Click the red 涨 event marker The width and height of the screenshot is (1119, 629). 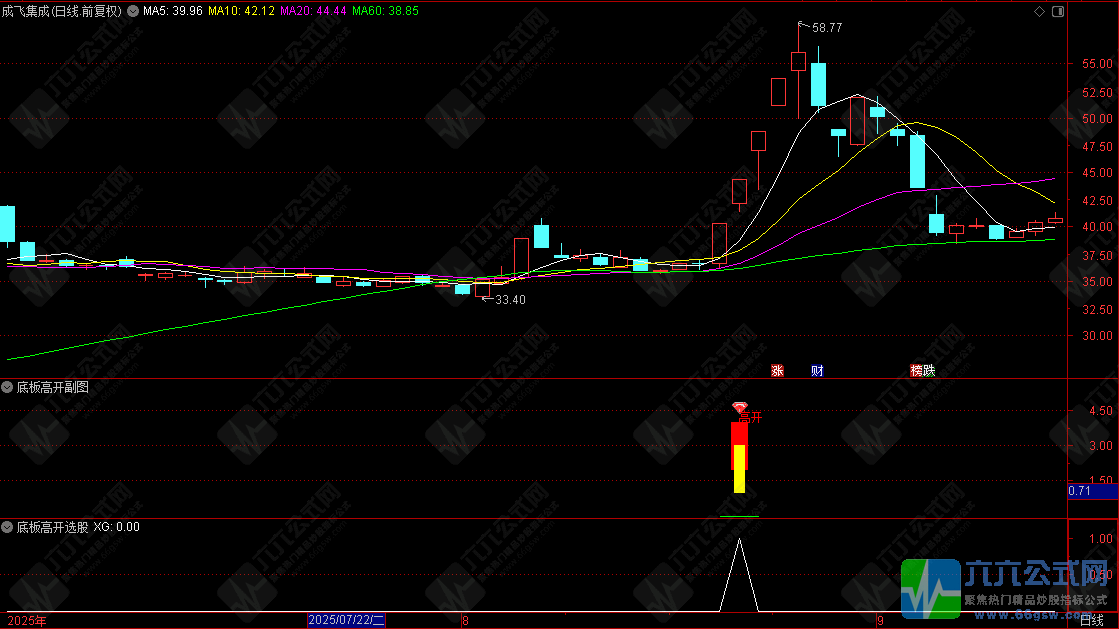click(777, 371)
